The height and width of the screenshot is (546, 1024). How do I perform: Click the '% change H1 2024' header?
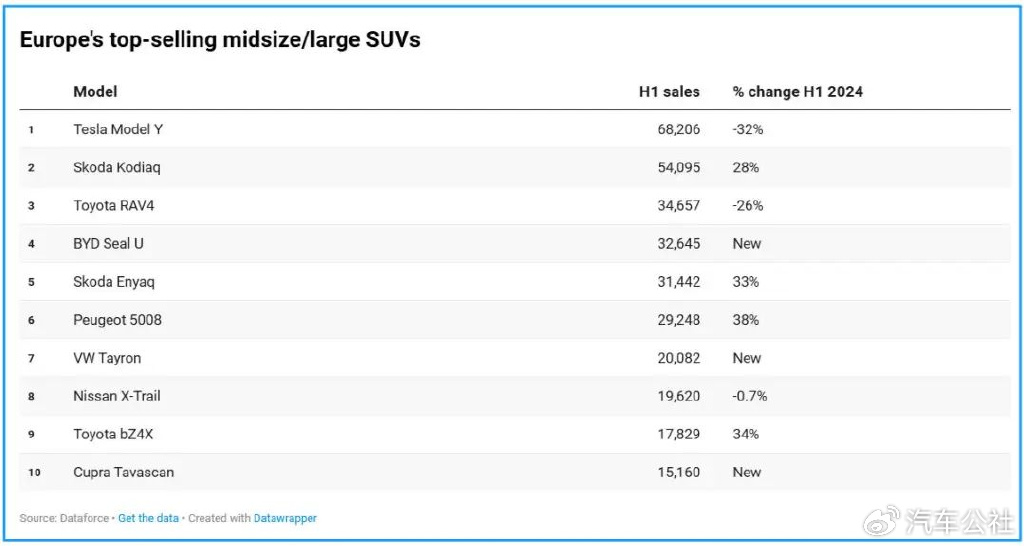(x=797, y=91)
